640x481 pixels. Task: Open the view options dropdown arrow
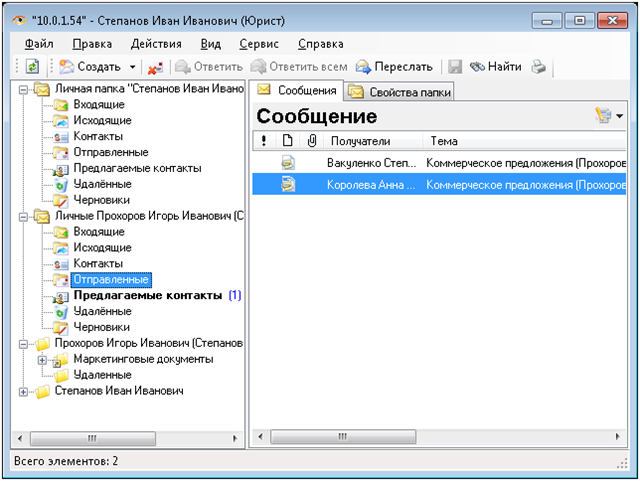[x=619, y=116]
